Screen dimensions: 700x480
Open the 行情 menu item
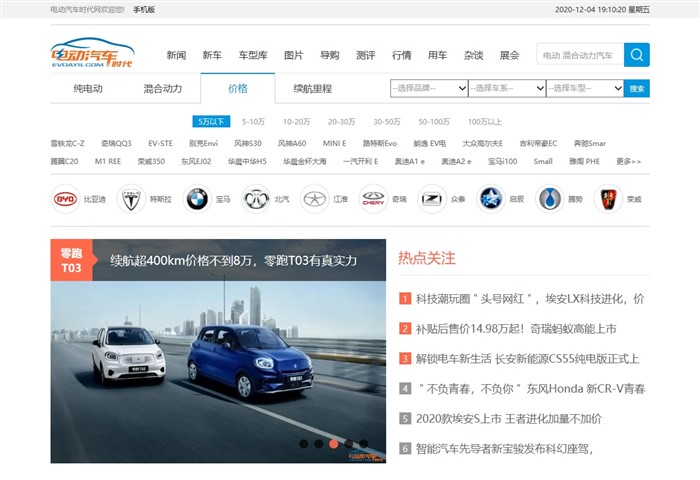pyautogui.click(x=401, y=55)
